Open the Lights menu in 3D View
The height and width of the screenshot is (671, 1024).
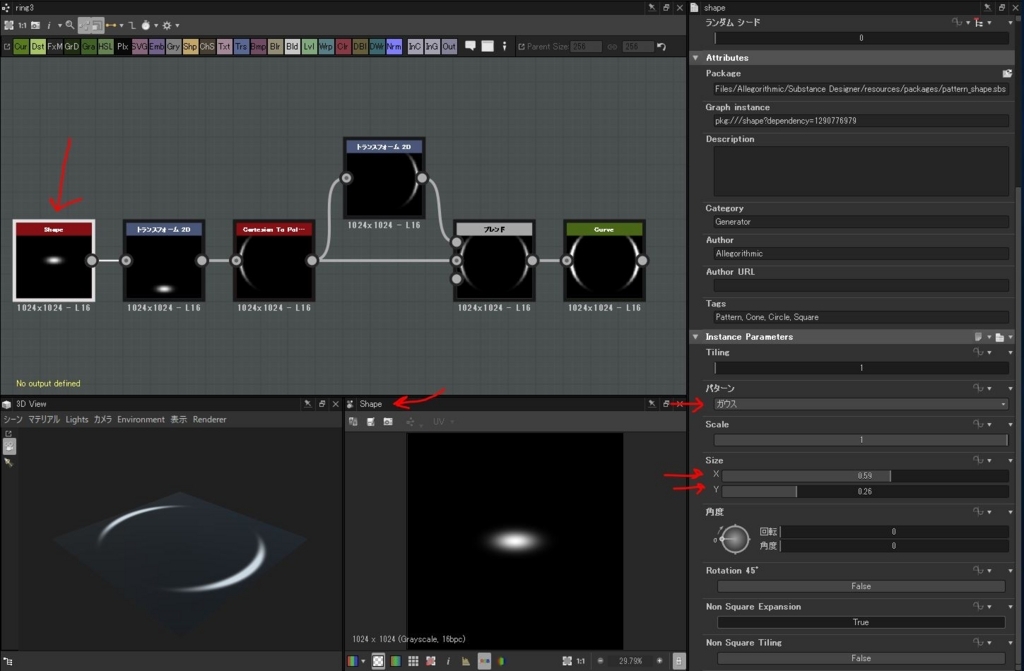click(77, 419)
